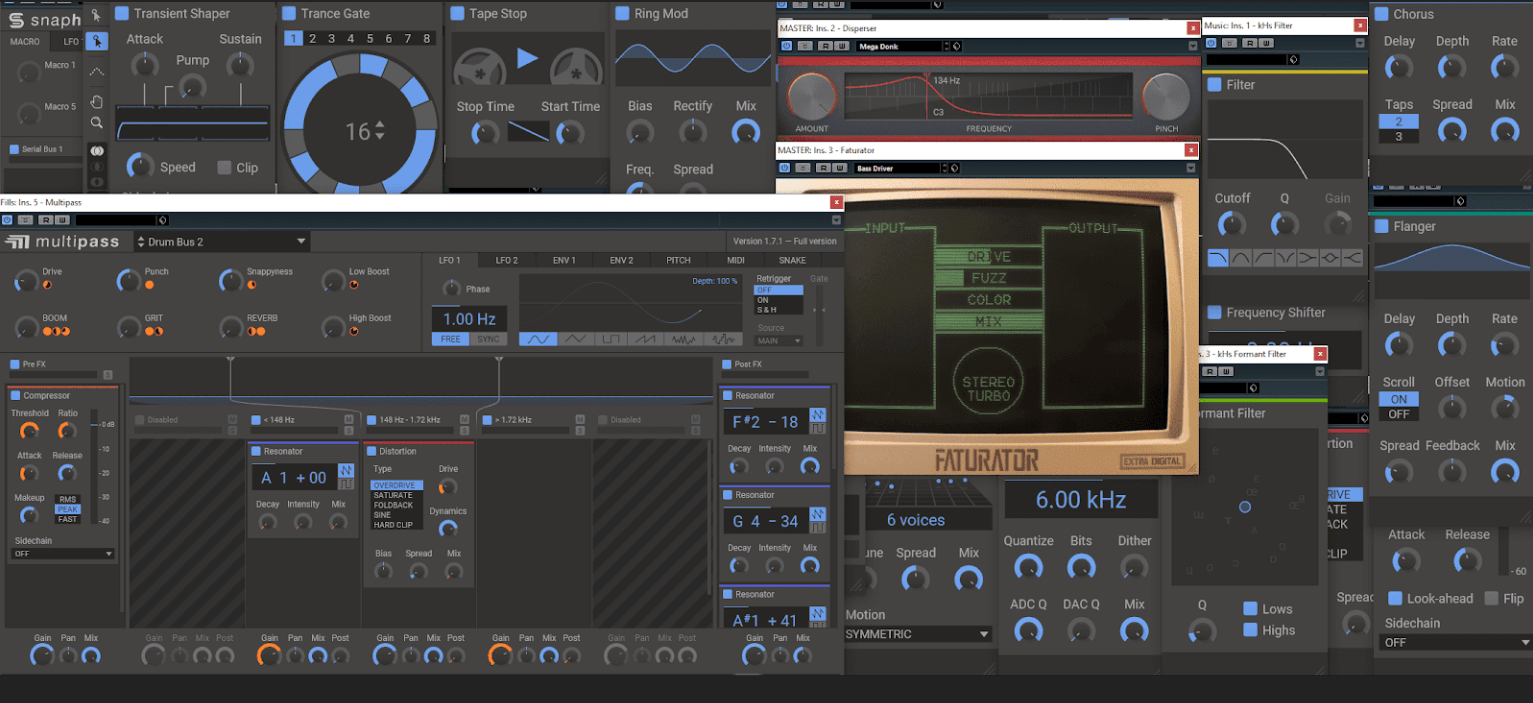
Task: Enable the Clip toggle in Transient Shaper
Action: tap(226, 167)
